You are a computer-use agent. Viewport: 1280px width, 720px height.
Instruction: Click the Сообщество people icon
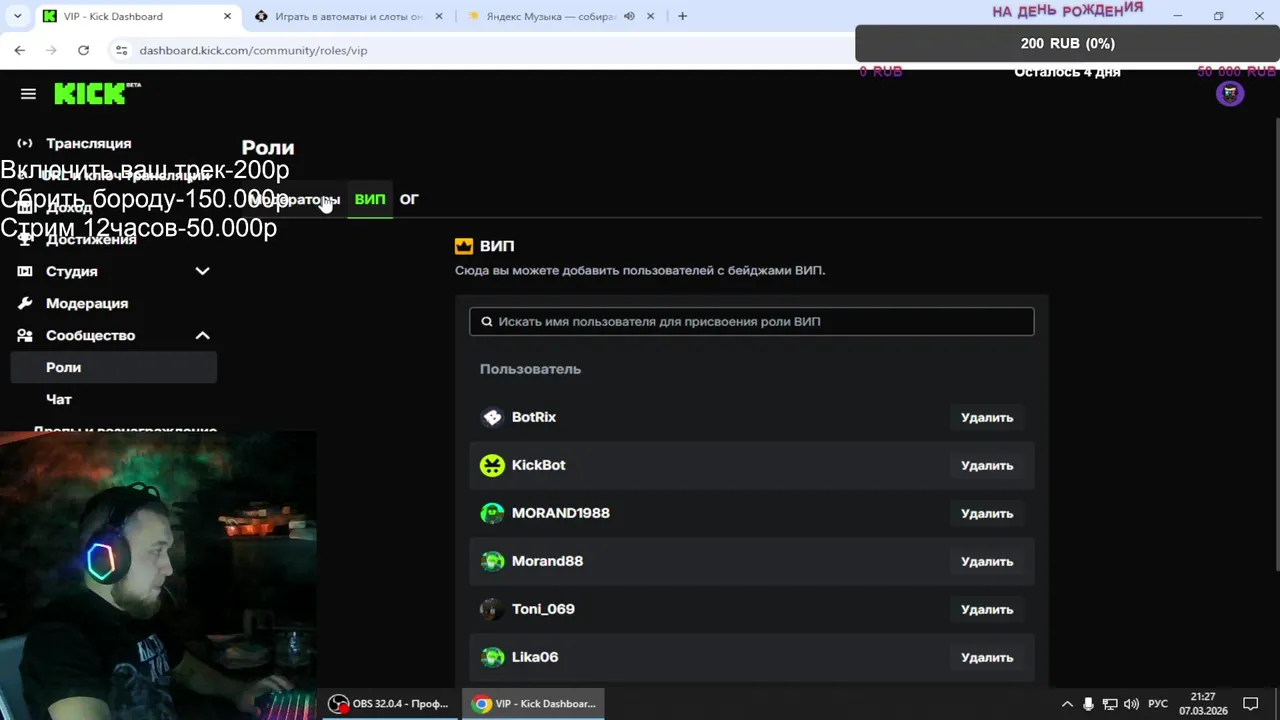25,335
